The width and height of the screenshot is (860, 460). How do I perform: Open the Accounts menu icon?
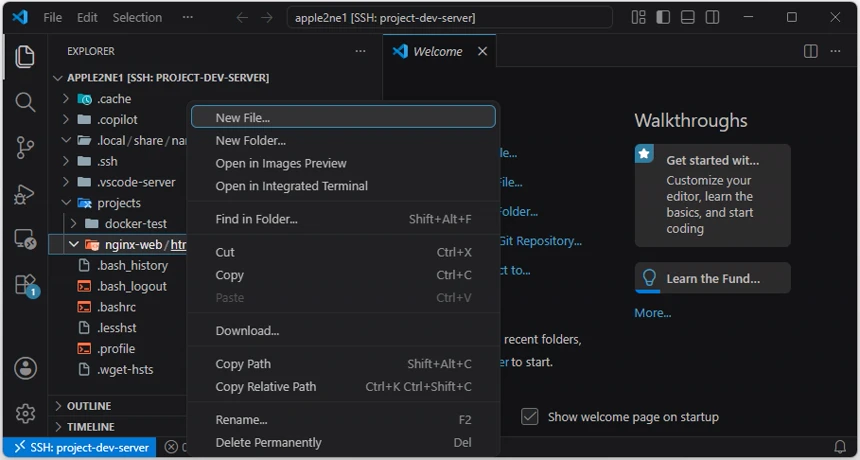25,368
